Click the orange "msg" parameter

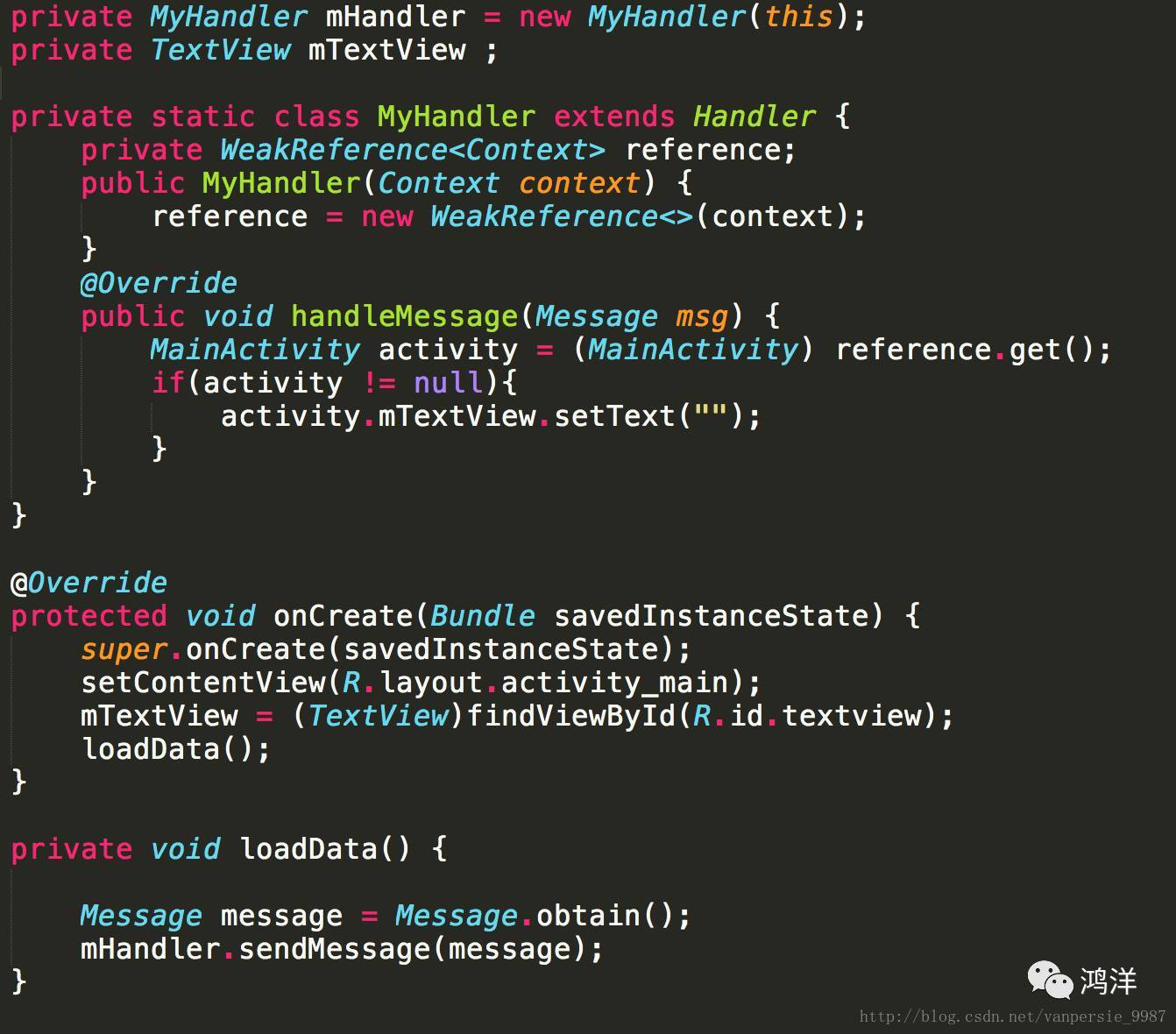click(x=702, y=316)
